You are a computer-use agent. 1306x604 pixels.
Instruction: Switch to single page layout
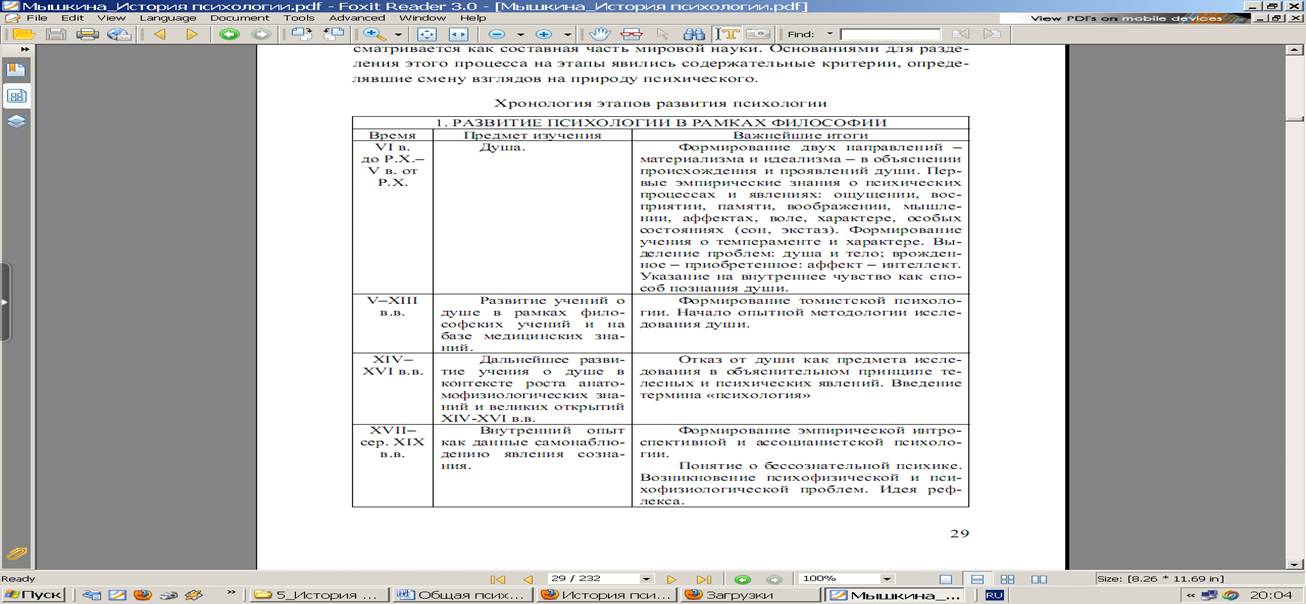[x=946, y=579]
